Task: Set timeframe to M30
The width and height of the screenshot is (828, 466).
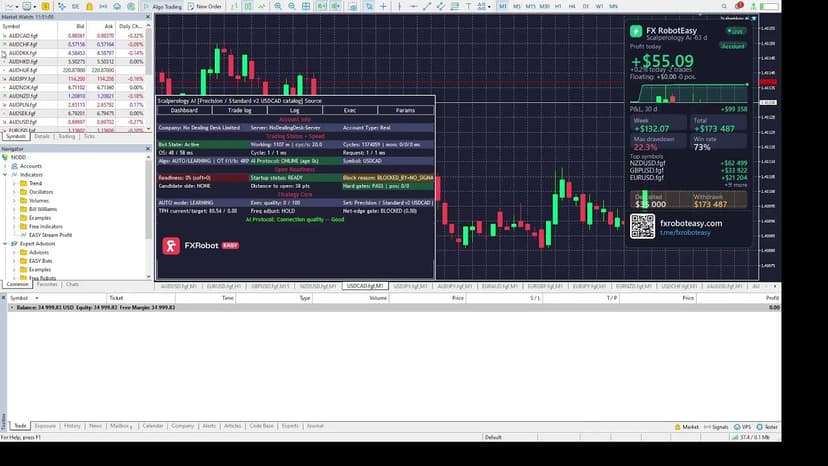Action: (x=544, y=6)
